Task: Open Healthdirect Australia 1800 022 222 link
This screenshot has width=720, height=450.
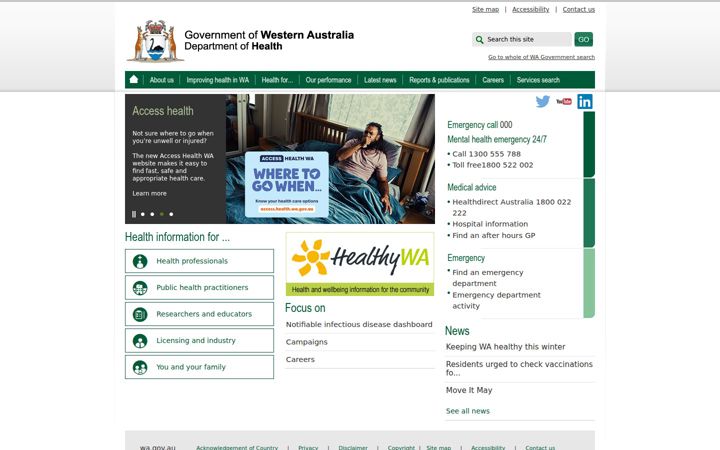Action: click(512, 208)
